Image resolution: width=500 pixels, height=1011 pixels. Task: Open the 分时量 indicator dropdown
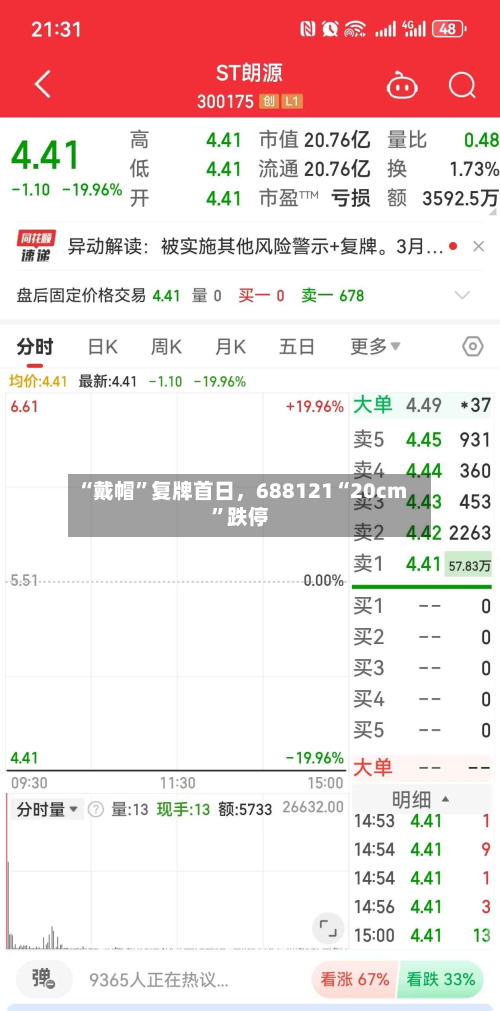47,809
